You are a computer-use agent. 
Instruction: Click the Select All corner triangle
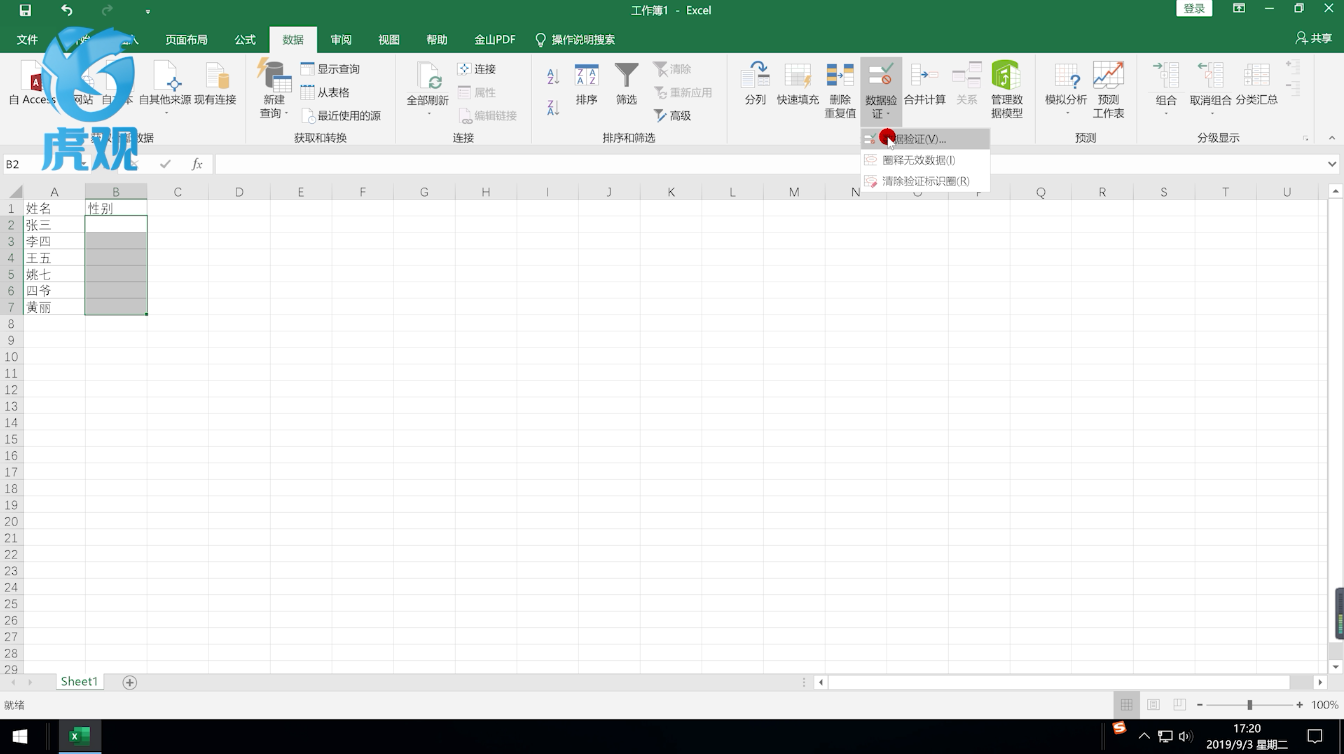(15, 192)
